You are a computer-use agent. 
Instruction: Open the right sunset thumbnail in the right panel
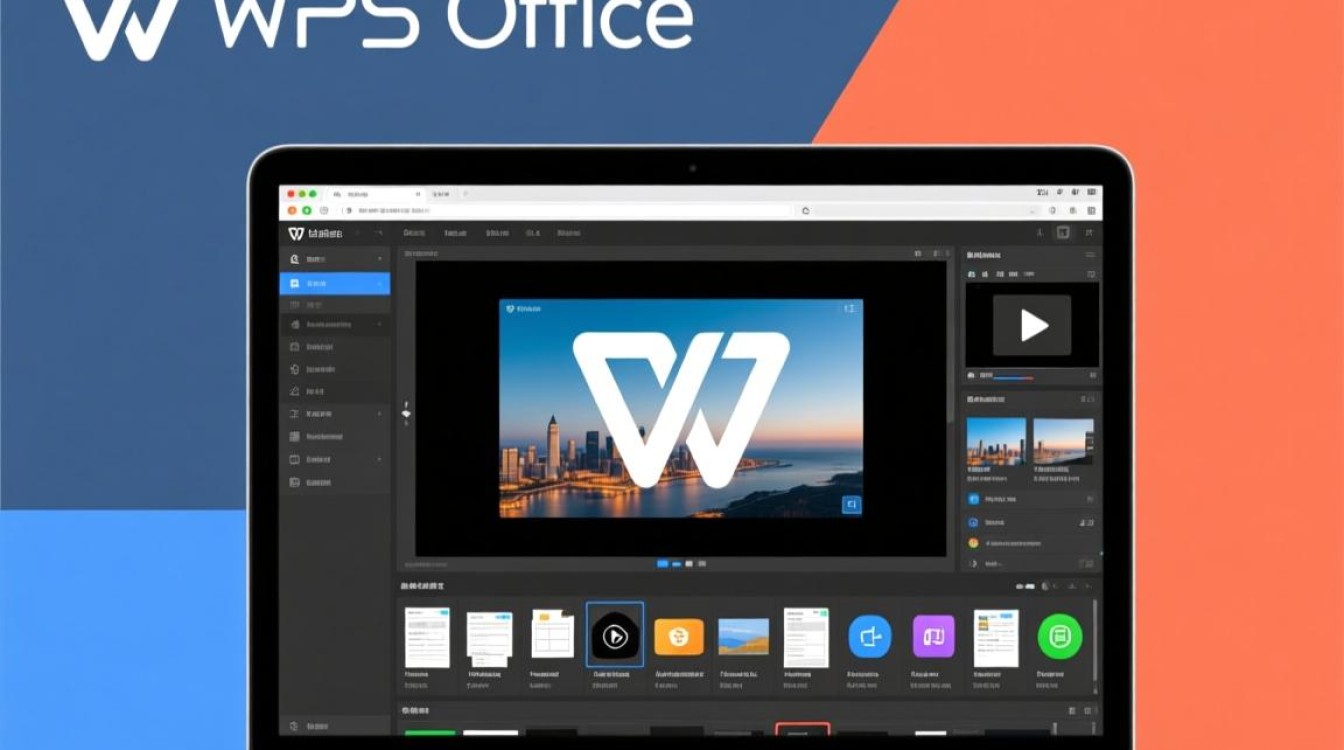pos(1063,441)
